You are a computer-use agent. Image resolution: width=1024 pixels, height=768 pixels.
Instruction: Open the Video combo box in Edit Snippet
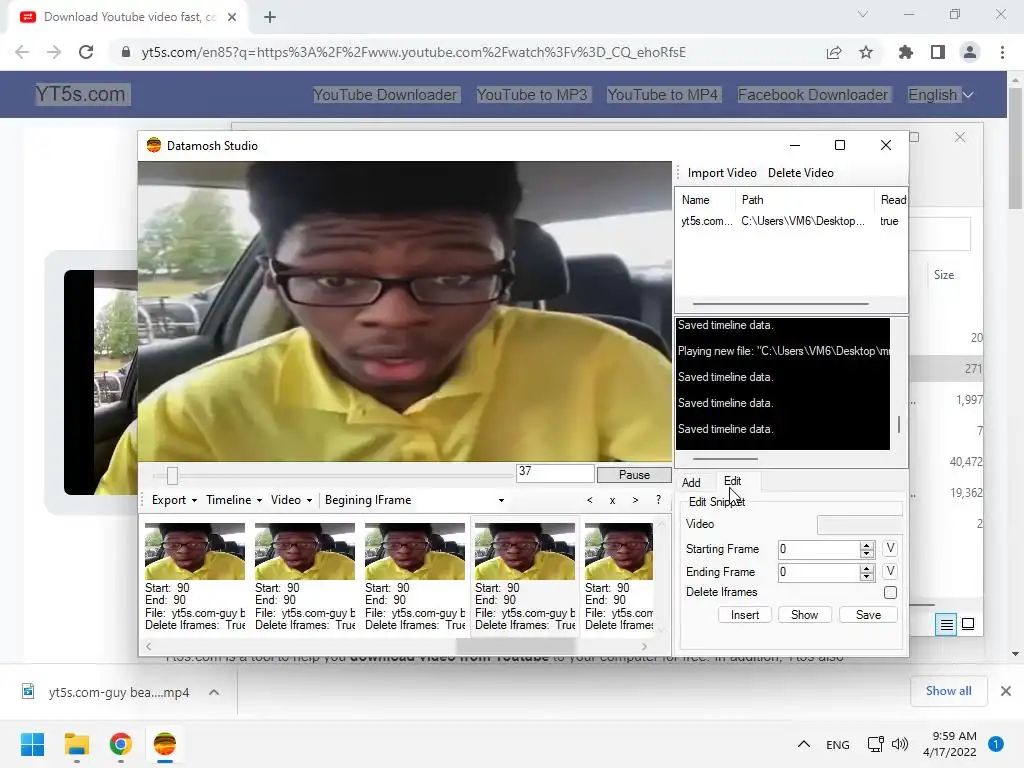click(859, 524)
